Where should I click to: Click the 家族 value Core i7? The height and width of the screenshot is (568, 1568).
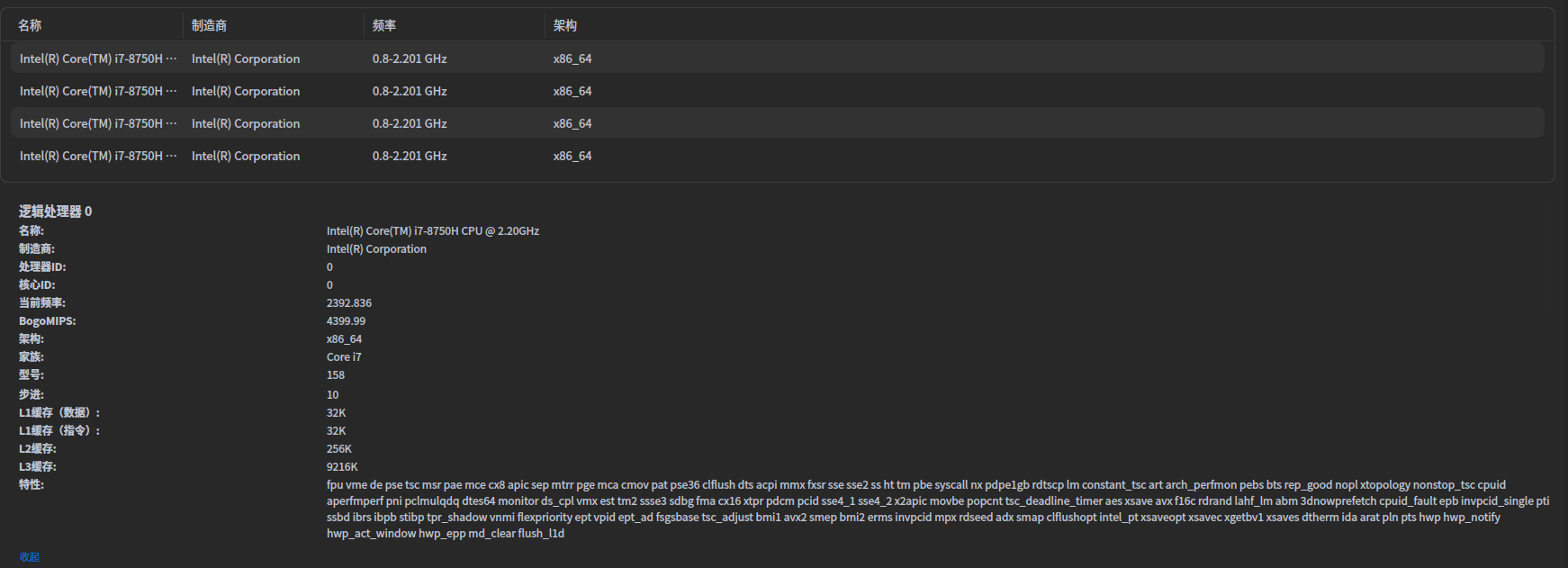(344, 357)
